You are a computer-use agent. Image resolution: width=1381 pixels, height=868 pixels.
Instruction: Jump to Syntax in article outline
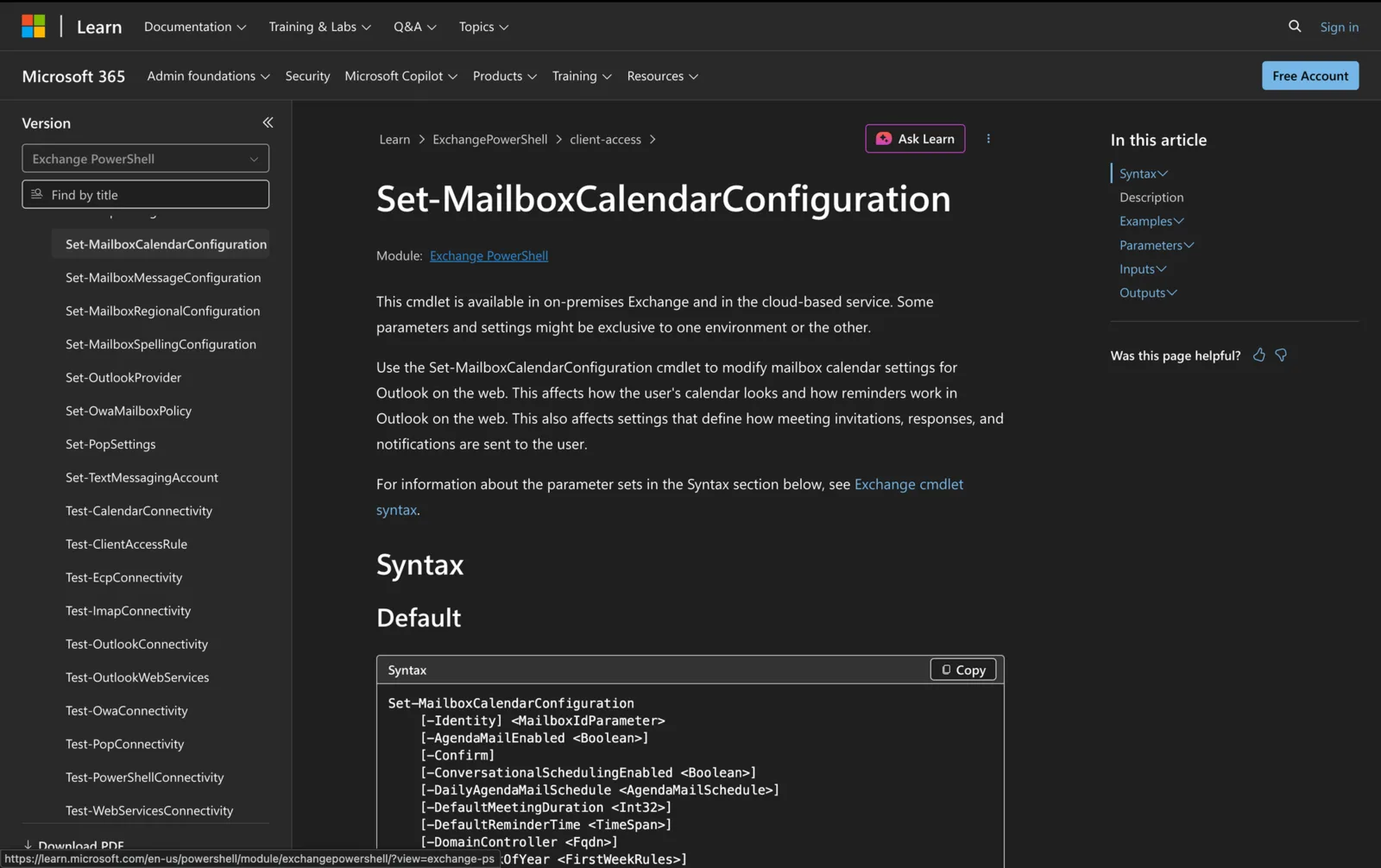click(x=1144, y=173)
